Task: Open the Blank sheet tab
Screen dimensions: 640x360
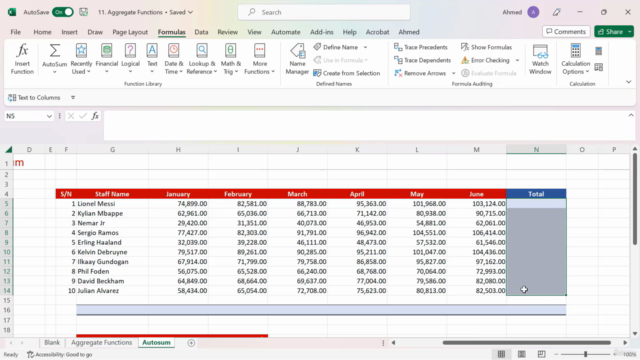Action: 52,342
